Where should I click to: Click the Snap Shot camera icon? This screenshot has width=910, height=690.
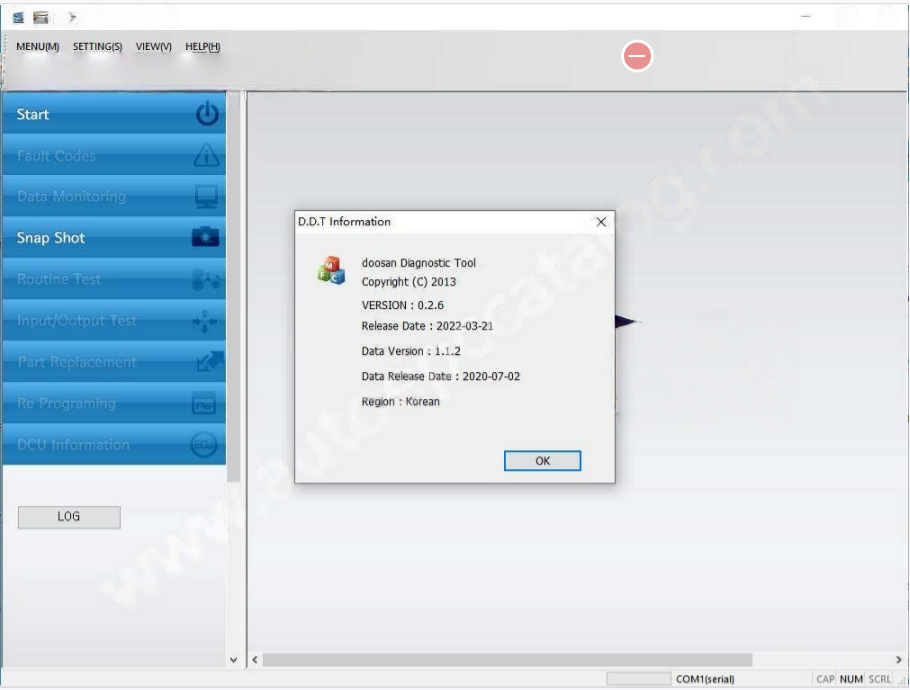[x=206, y=238]
